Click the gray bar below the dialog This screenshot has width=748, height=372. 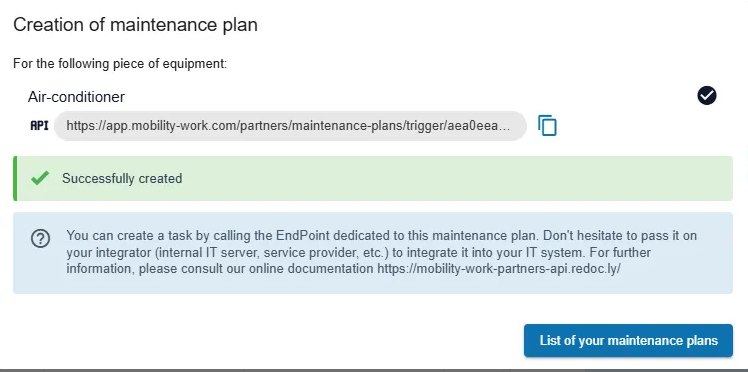coord(374,370)
